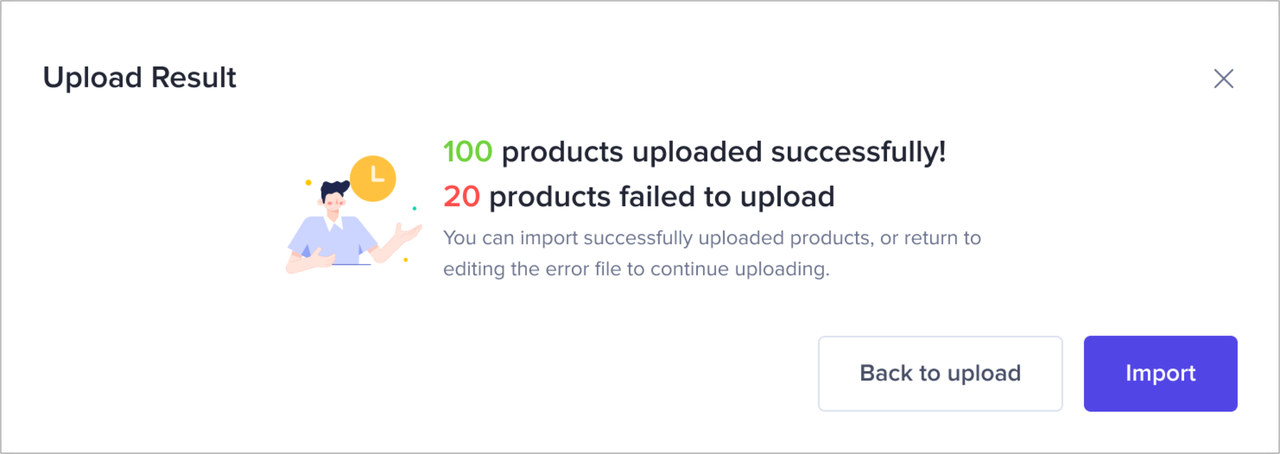Click the teal dot beside the illustration
The width and height of the screenshot is (1280, 454).
point(414,209)
